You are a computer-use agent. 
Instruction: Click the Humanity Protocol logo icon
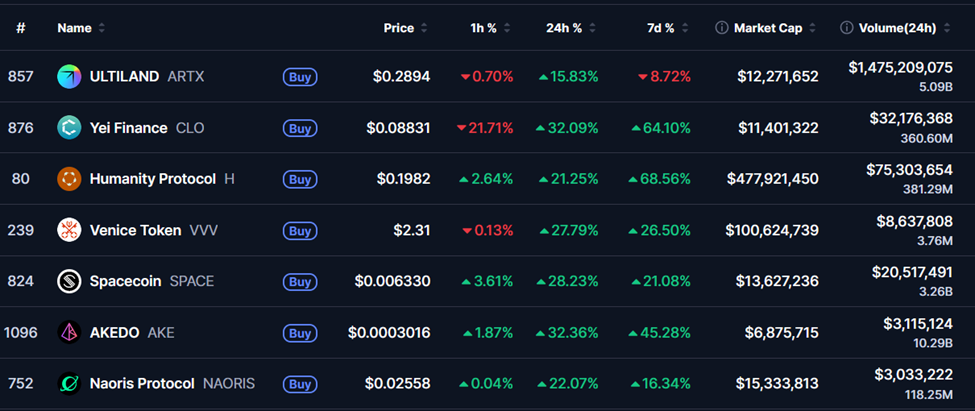[69, 179]
